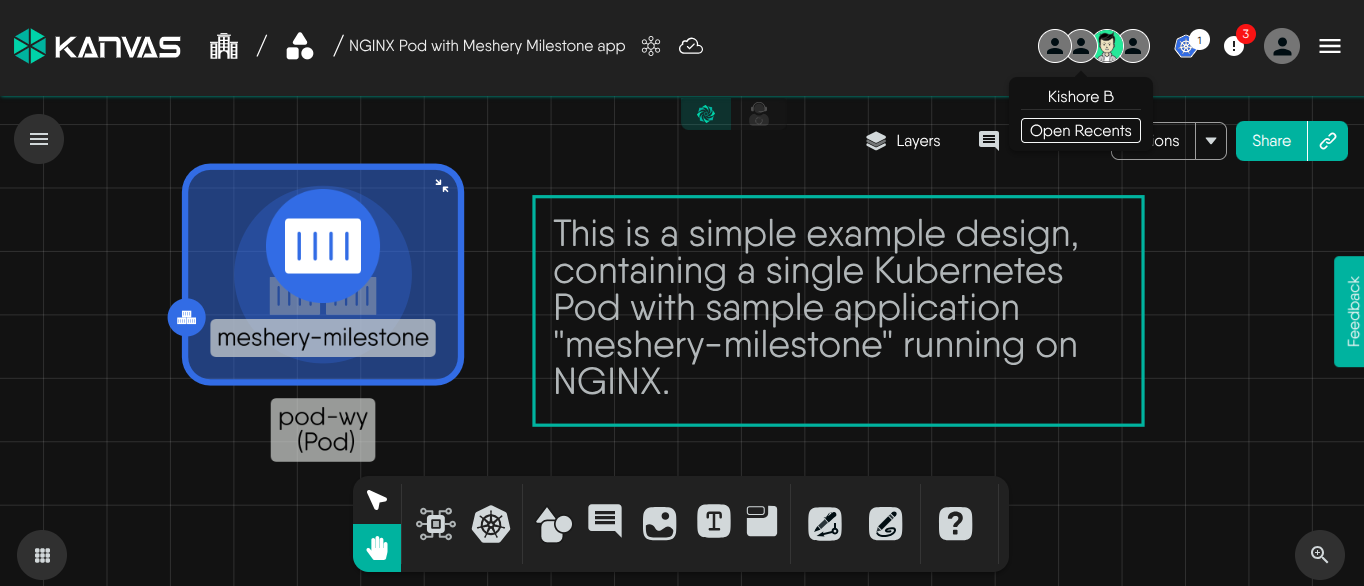Open the Layers panel

coord(903,141)
